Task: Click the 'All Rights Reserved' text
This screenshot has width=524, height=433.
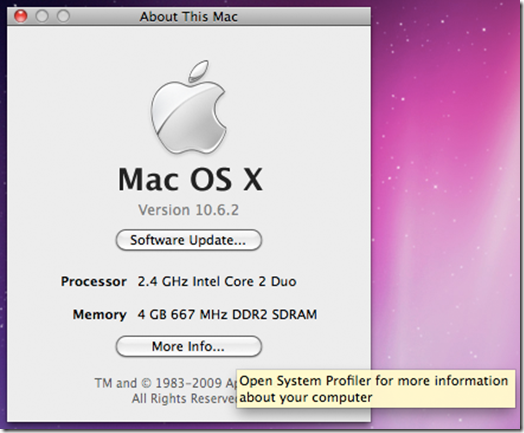Action: [184, 398]
